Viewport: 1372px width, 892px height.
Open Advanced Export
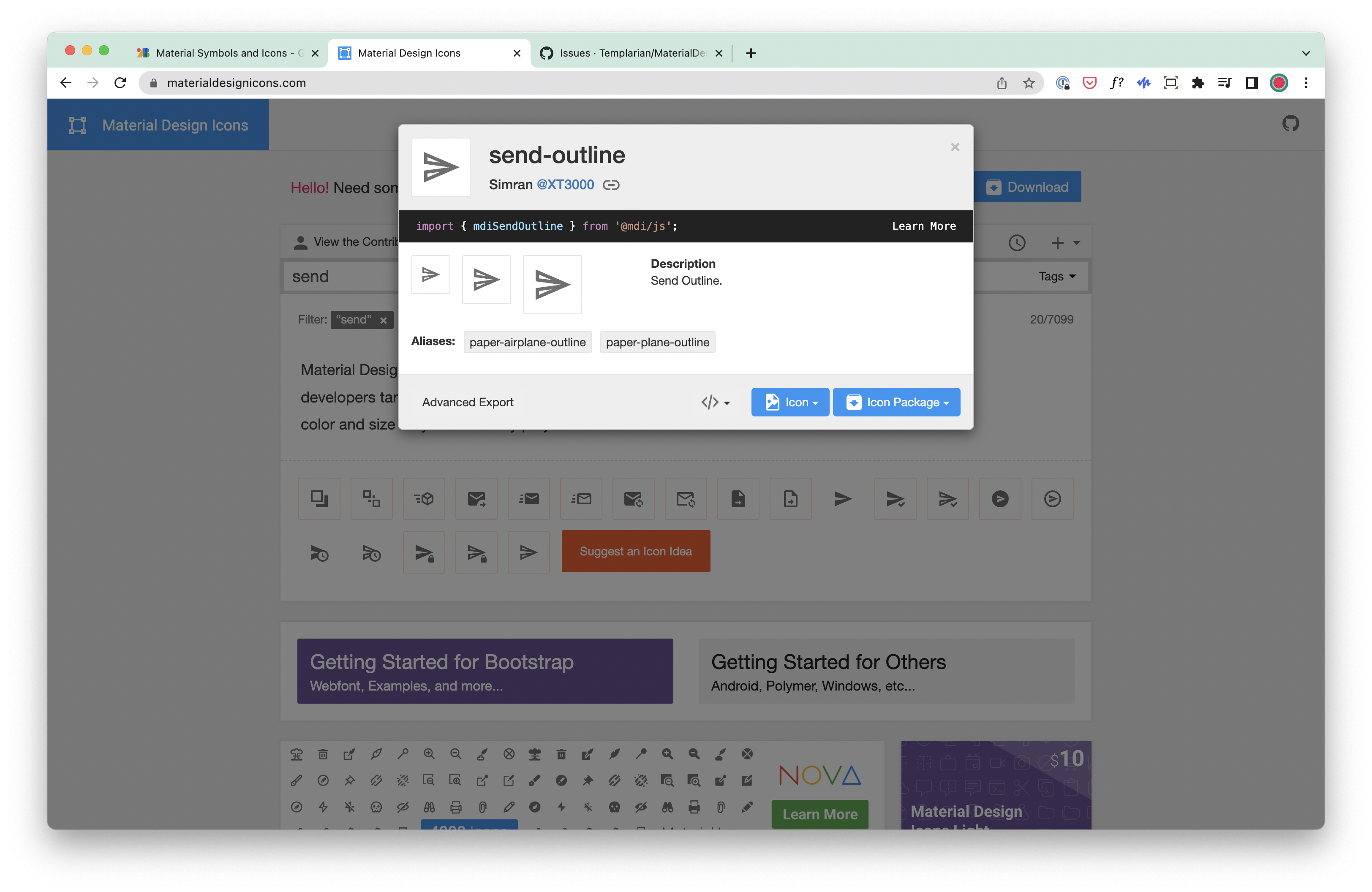pyautogui.click(x=468, y=402)
